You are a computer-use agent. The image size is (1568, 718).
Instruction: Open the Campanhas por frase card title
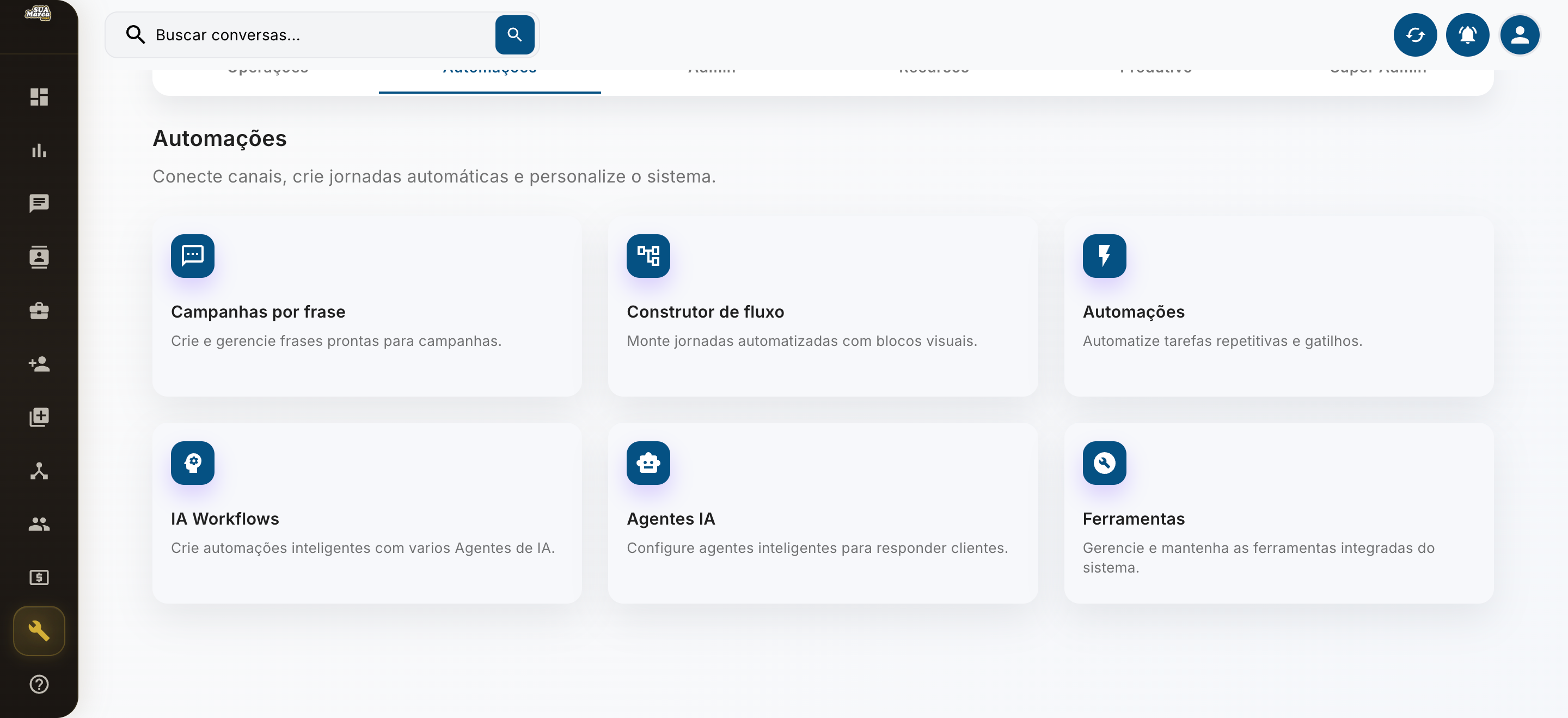(x=258, y=312)
